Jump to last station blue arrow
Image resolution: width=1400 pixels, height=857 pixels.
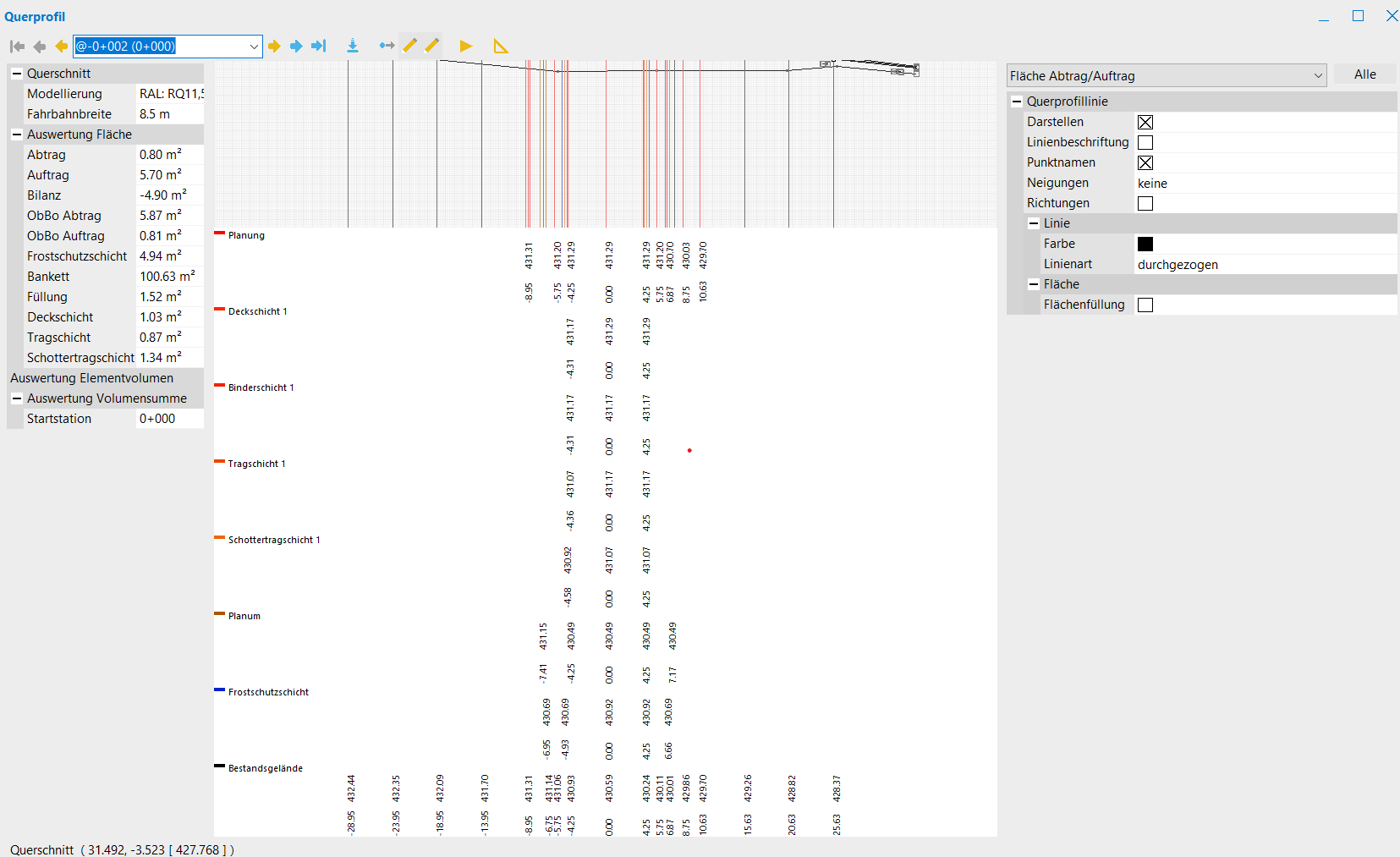318,47
